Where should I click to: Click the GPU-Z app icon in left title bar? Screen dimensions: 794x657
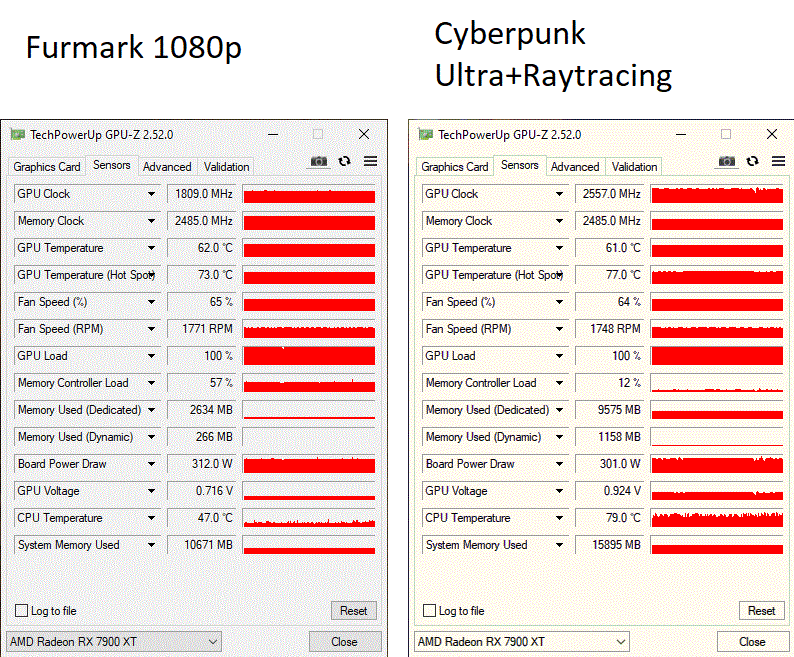tap(18, 135)
